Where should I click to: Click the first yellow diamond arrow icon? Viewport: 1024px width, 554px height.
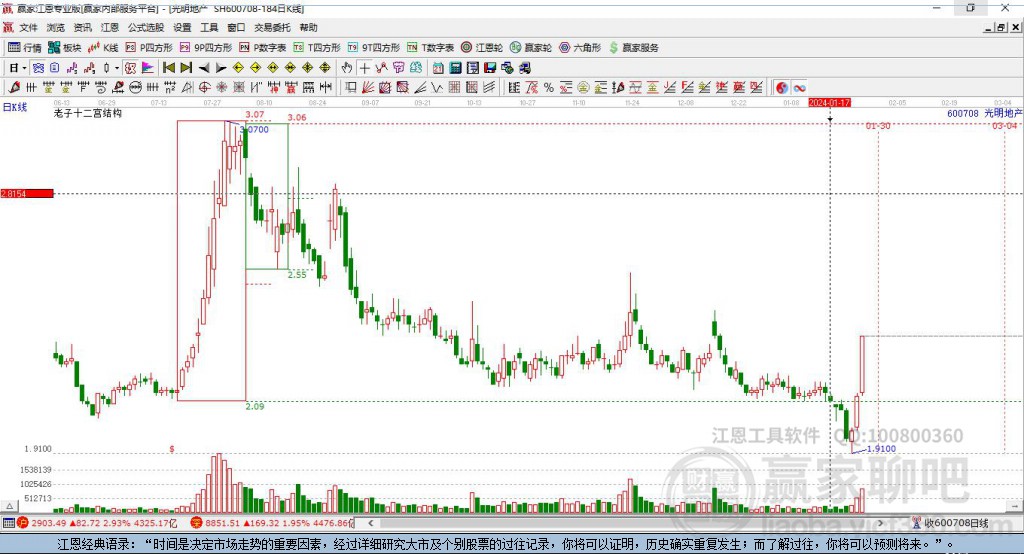pos(238,68)
